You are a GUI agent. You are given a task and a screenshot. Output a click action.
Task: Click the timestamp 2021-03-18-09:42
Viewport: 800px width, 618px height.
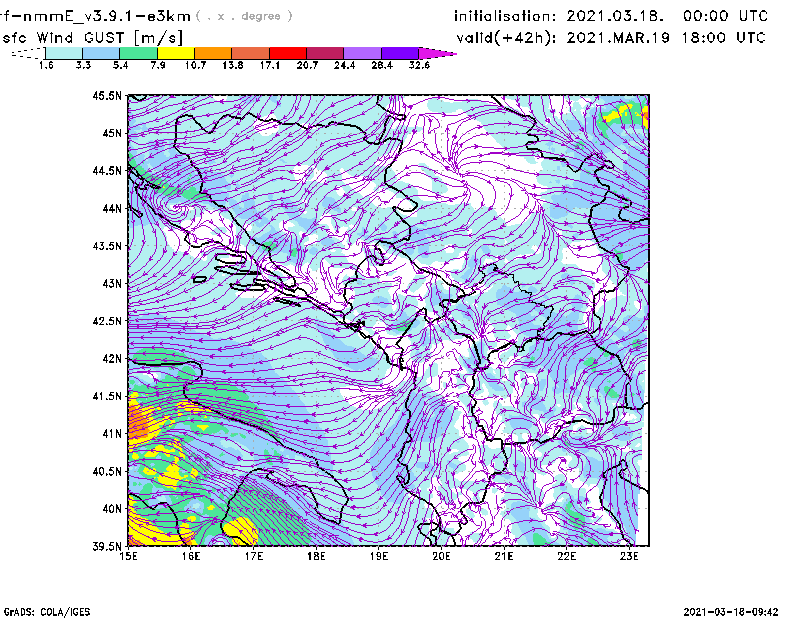point(731,612)
